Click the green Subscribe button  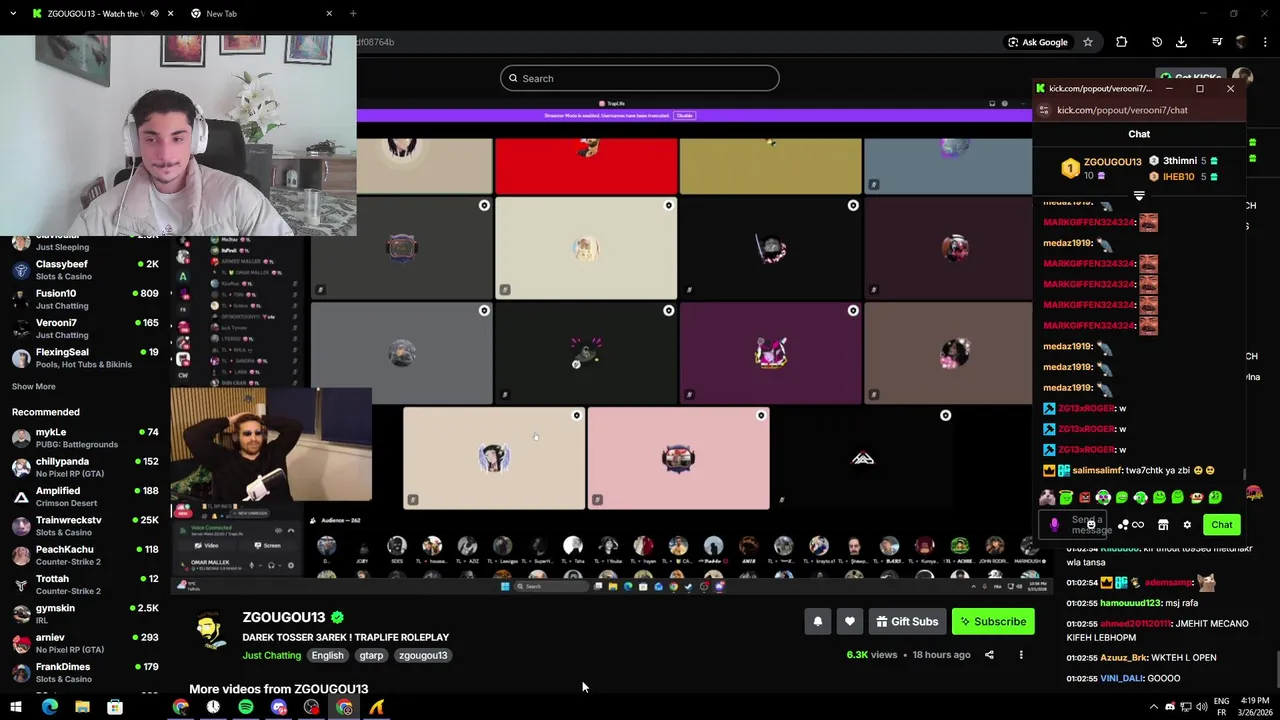pyautogui.click(x=993, y=622)
